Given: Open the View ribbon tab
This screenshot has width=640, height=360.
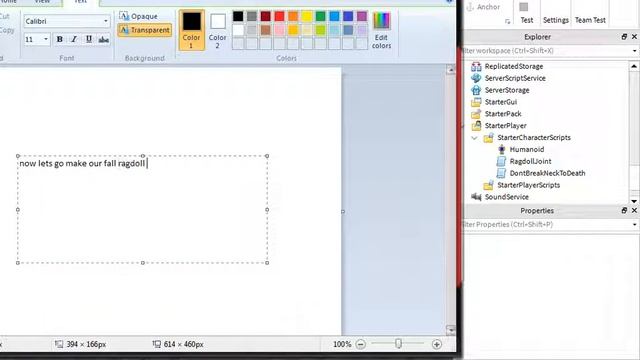Looking at the screenshot, I should [x=42, y=2].
